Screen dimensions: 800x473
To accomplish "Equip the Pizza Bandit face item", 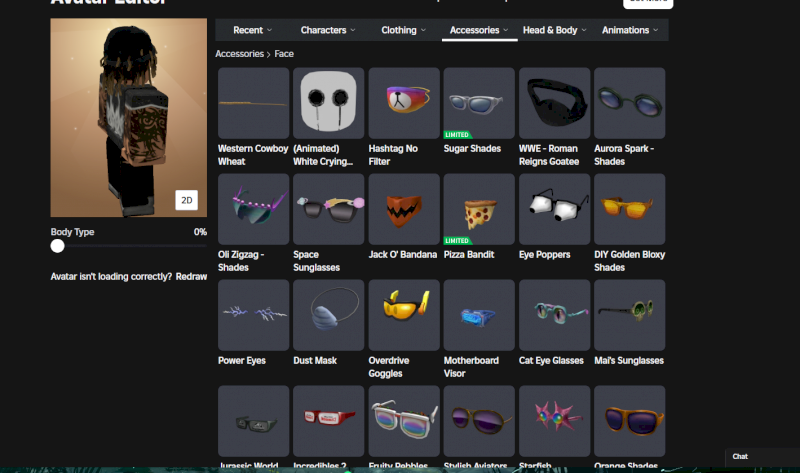I will [479, 209].
